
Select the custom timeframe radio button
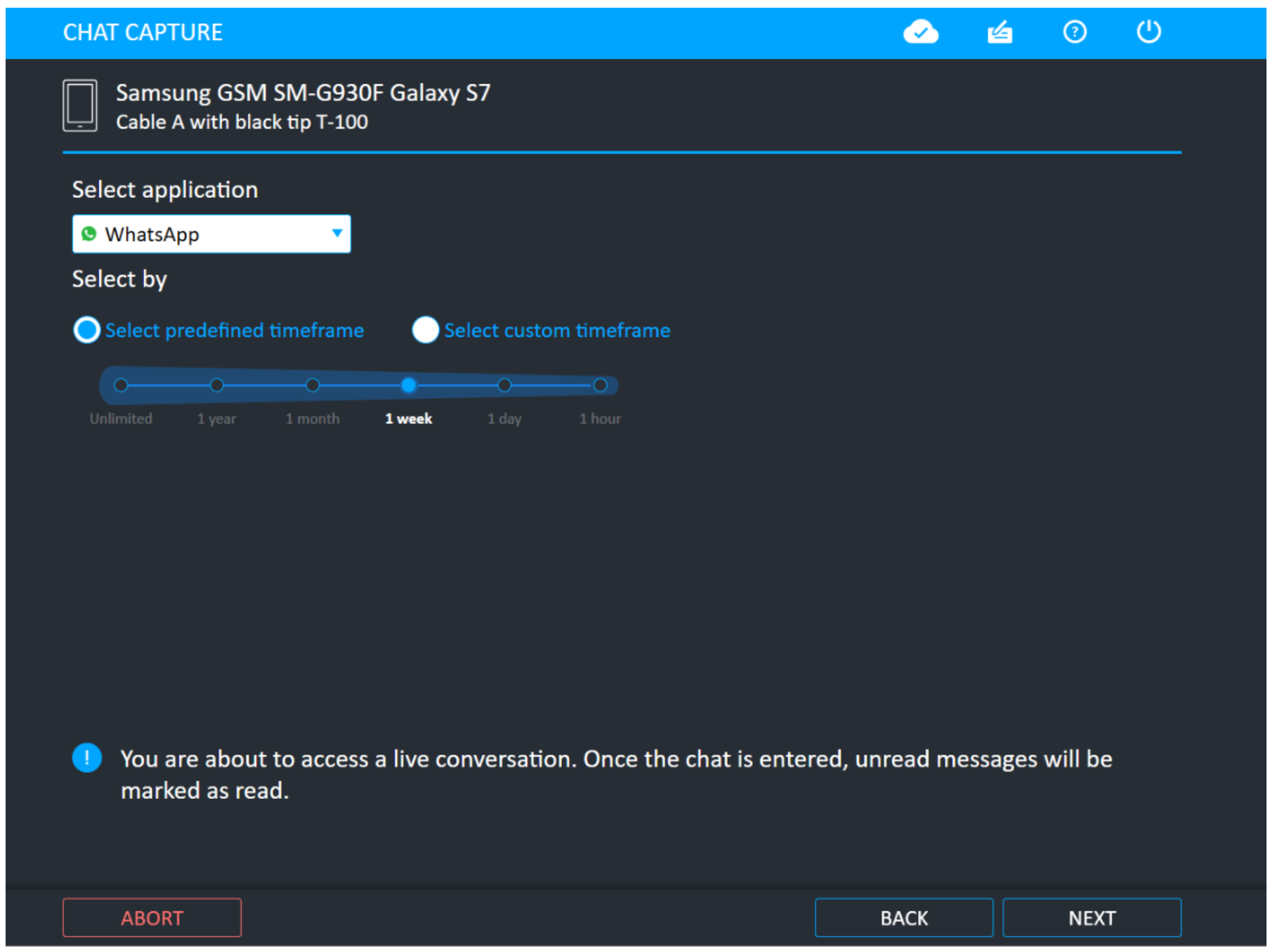coord(425,330)
